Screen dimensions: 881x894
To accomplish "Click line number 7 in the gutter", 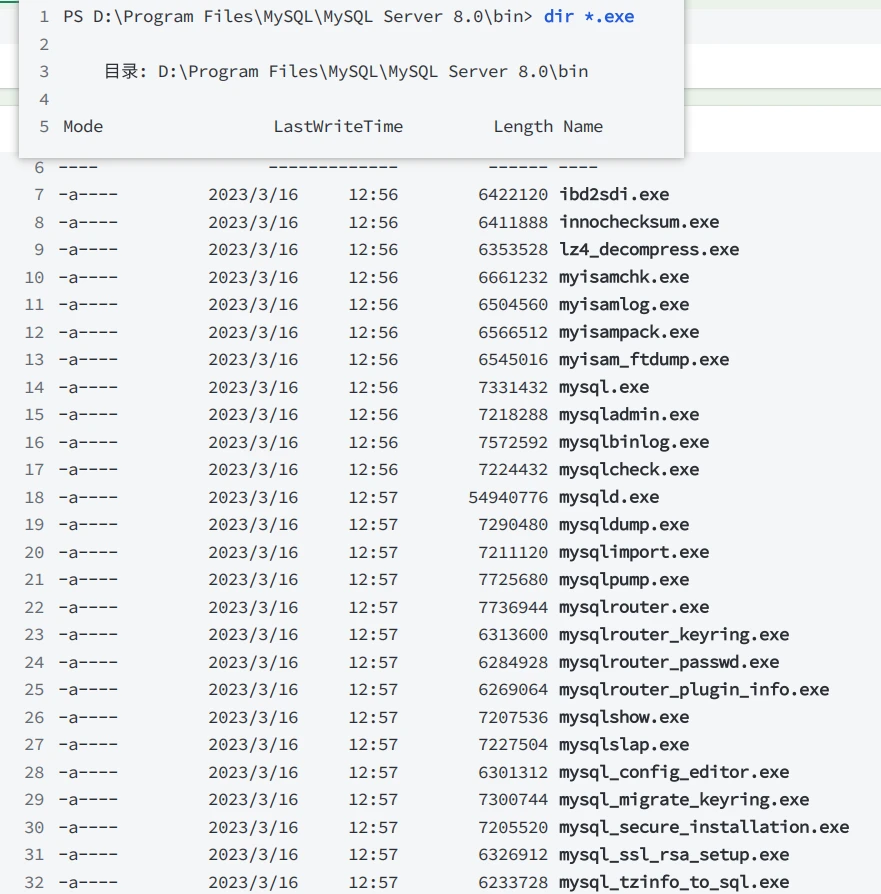I will [39, 194].
